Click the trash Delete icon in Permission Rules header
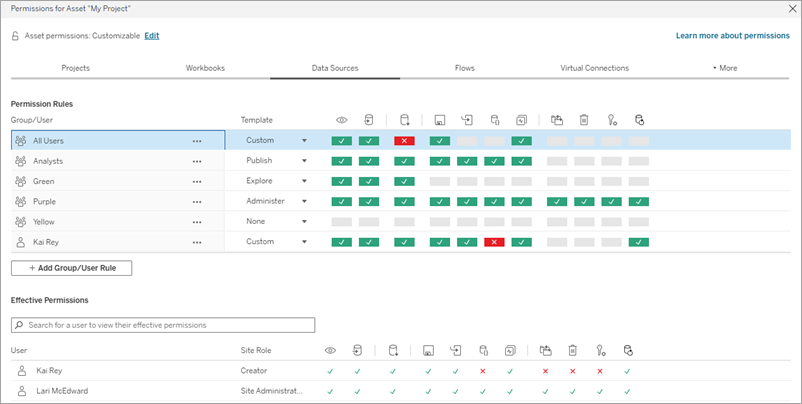The width and height of the screenshot is (802, 404). tap(584, 120)
